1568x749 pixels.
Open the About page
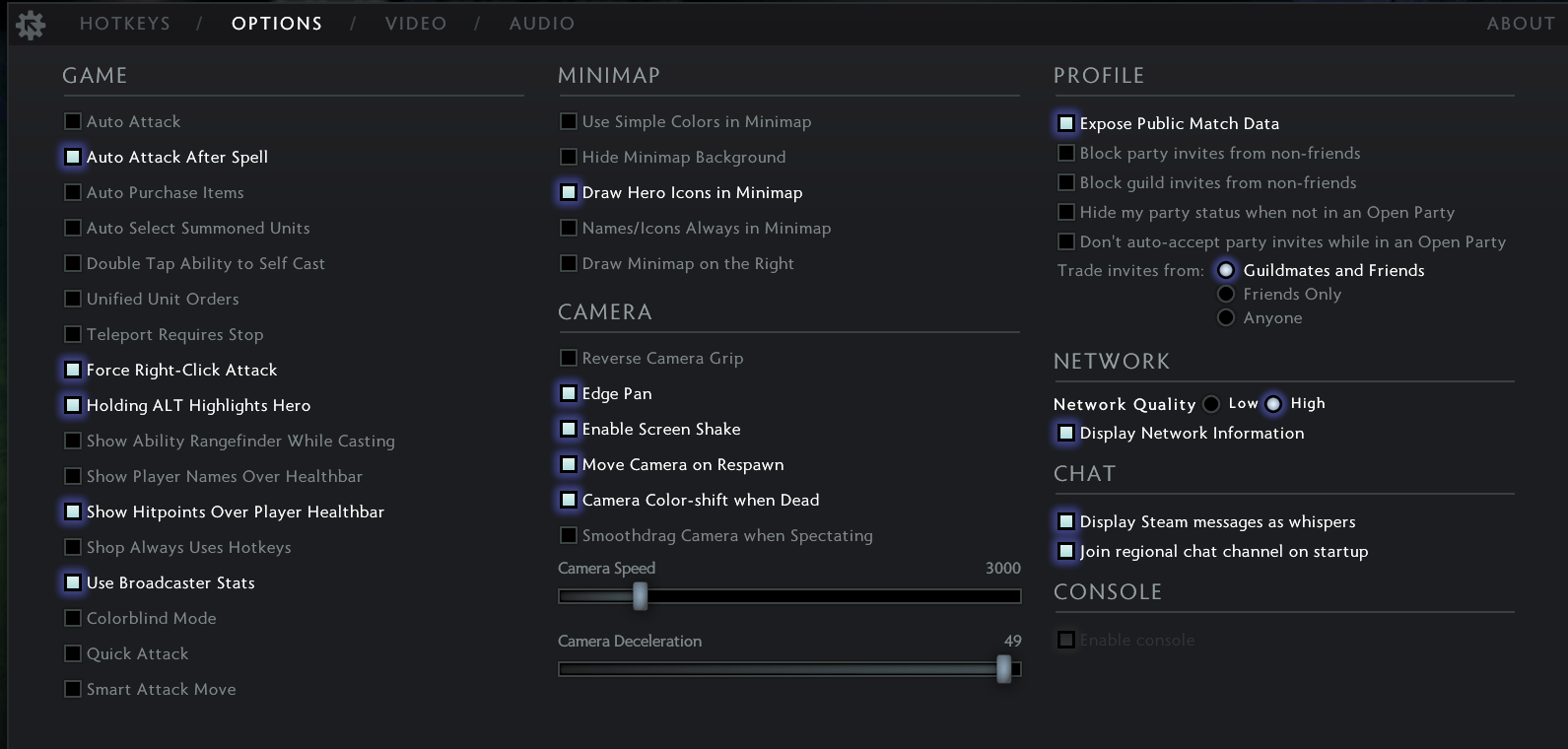[x=1521, y=24]
